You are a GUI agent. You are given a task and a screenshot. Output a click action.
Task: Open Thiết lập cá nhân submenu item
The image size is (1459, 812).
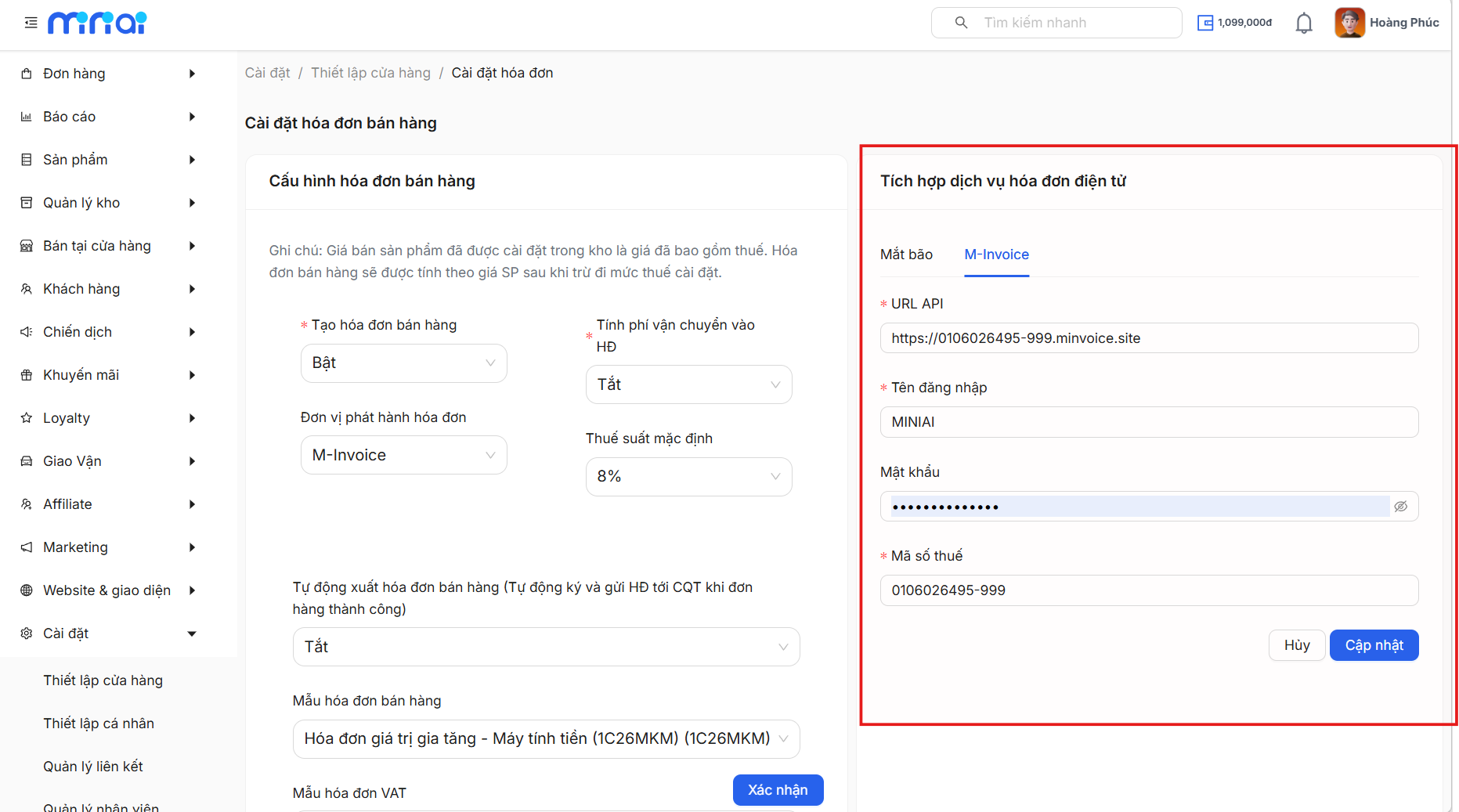(99, 724)
